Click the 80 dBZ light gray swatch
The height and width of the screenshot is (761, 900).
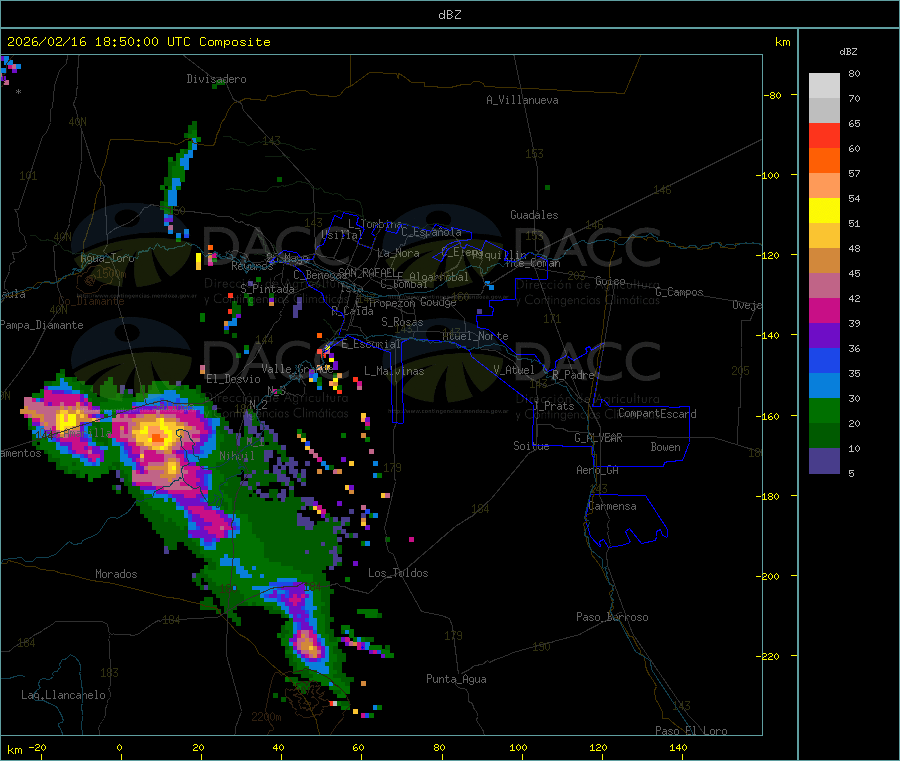pyautogui.click(x=824, y=85)
